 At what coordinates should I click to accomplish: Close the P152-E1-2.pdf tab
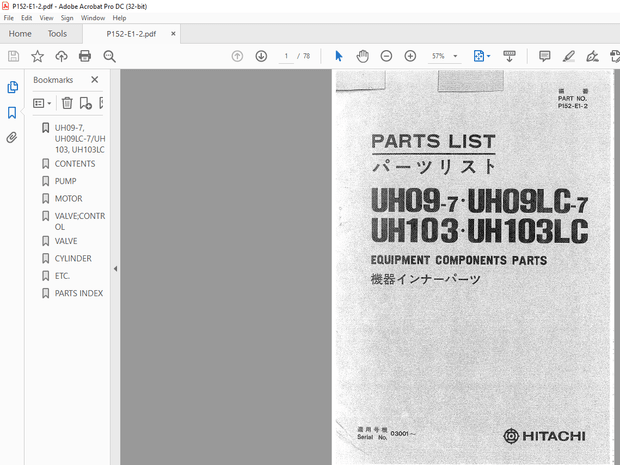coord(173,34)
